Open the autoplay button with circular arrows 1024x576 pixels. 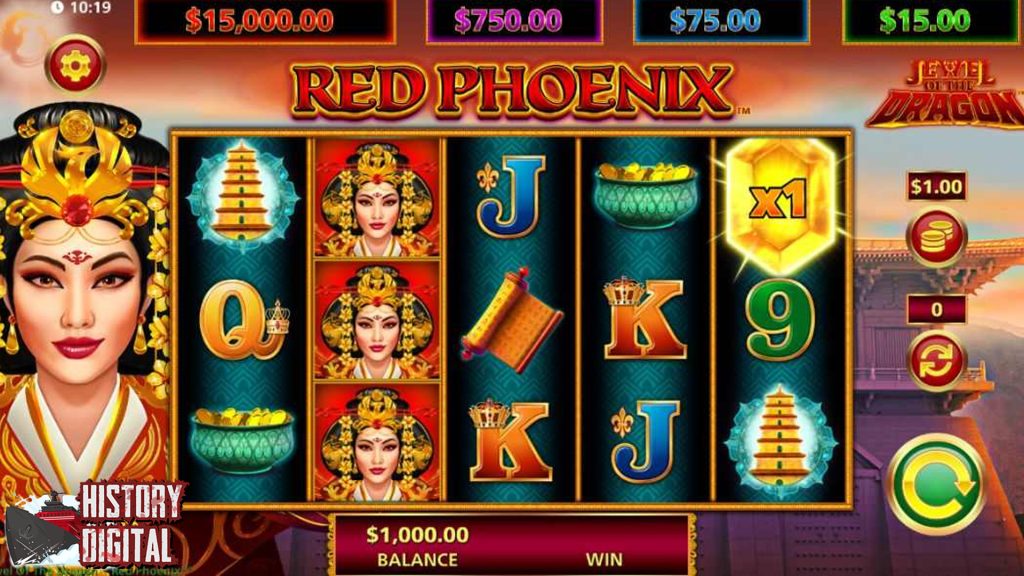(x=936, y=361)
